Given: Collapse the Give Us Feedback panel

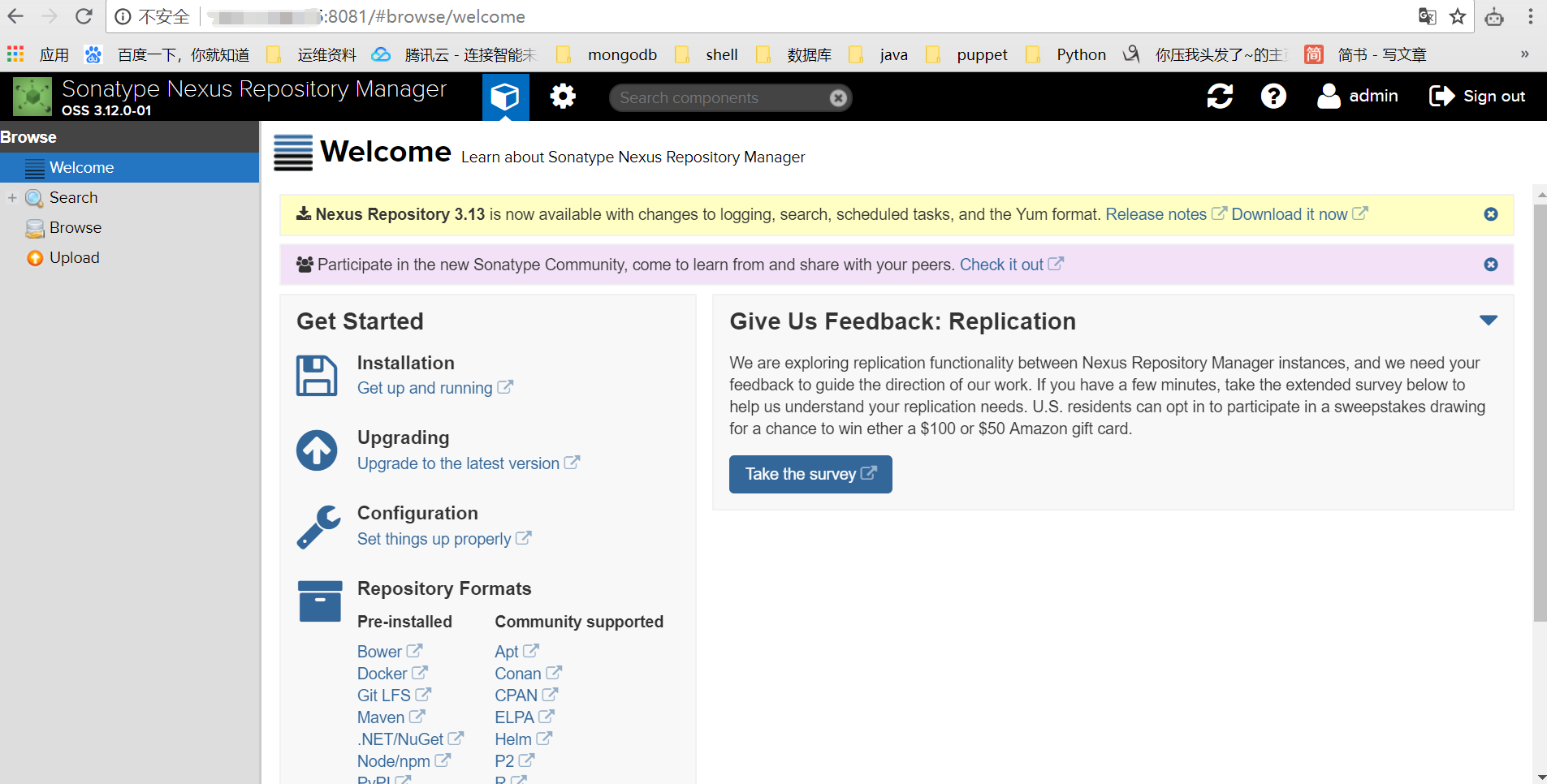Looking at the screenshot, I should [x=1488, y=321].
